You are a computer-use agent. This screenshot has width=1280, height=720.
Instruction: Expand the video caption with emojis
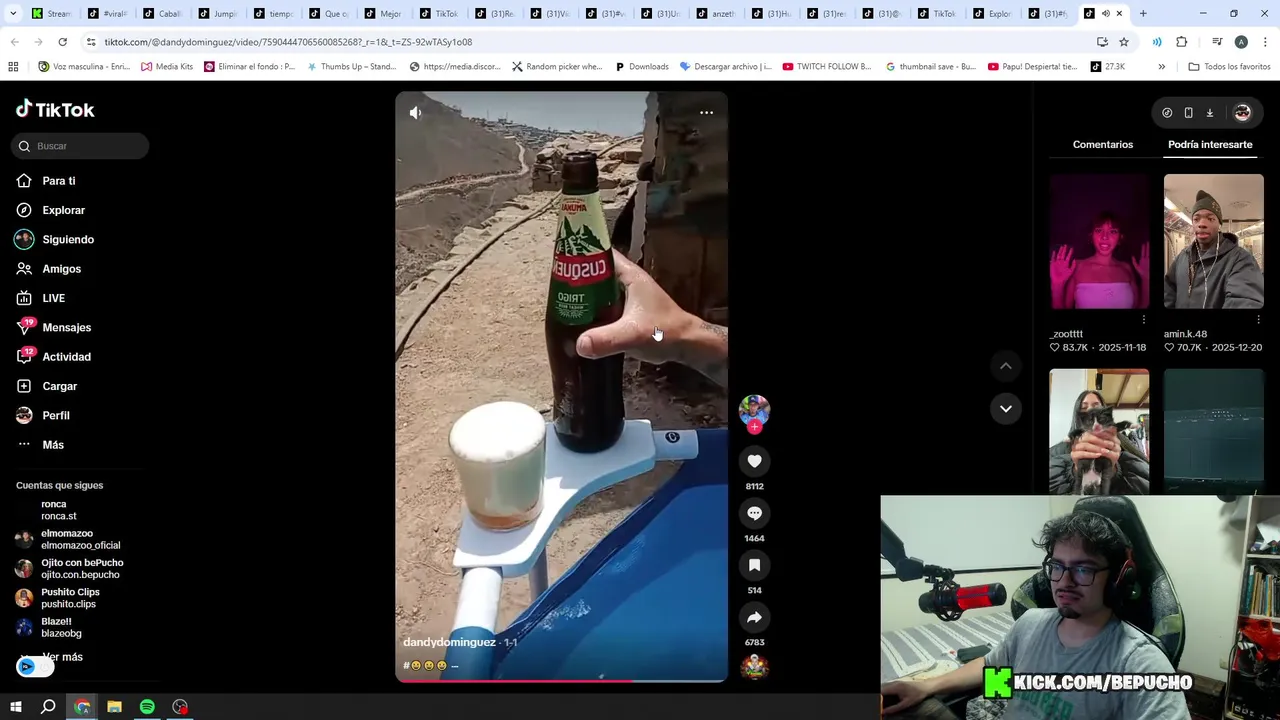[431, 665]
